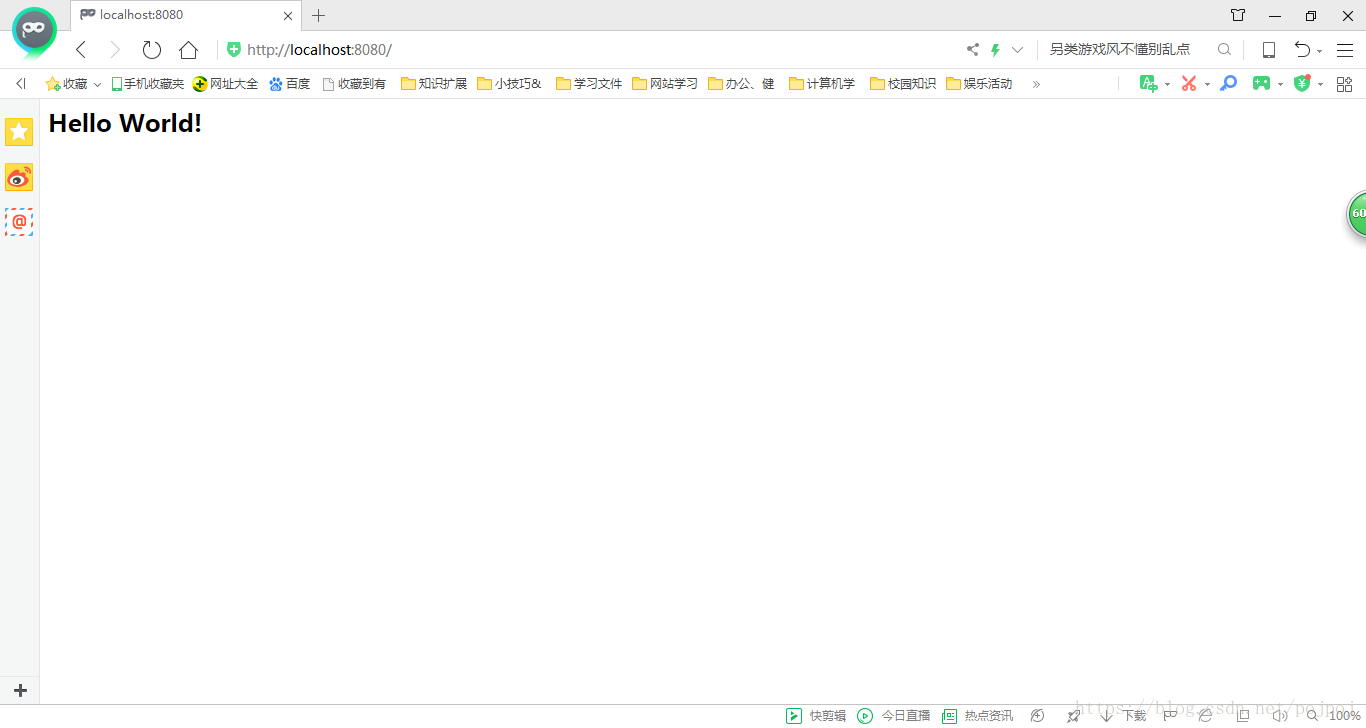
Task: Open the screenshot tool dropdown arrow
Action: (1207, 85)
